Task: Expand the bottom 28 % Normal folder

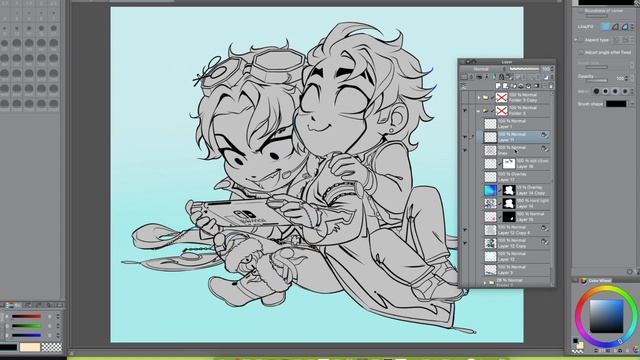Action: (485, 282)
